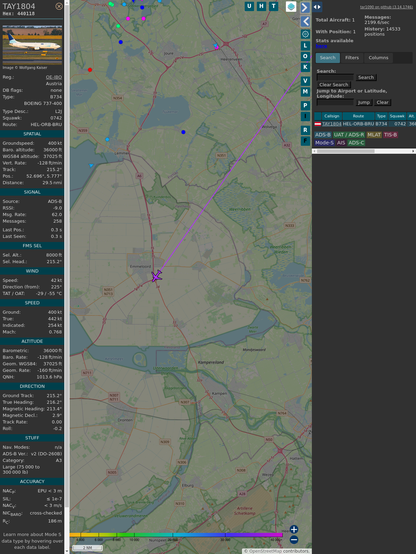Toggle the H map button
Image resolution: width=416 pixels, height=554 pixels.
pyautogui.click(x=261, y=6)
